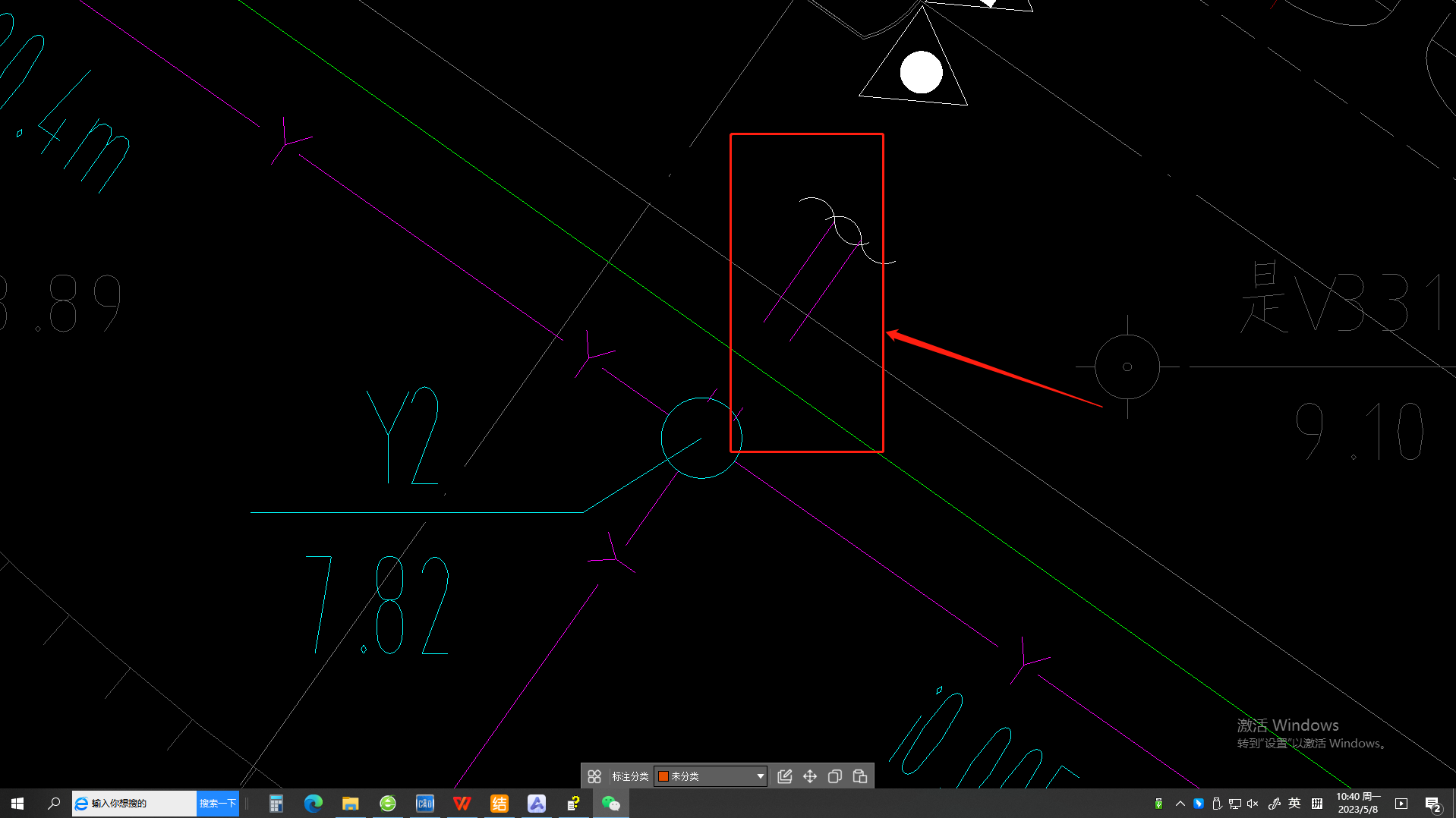Open the clock showing 10:40 周一
This screenshot has width=1456, height=818.
(1358, 803)
